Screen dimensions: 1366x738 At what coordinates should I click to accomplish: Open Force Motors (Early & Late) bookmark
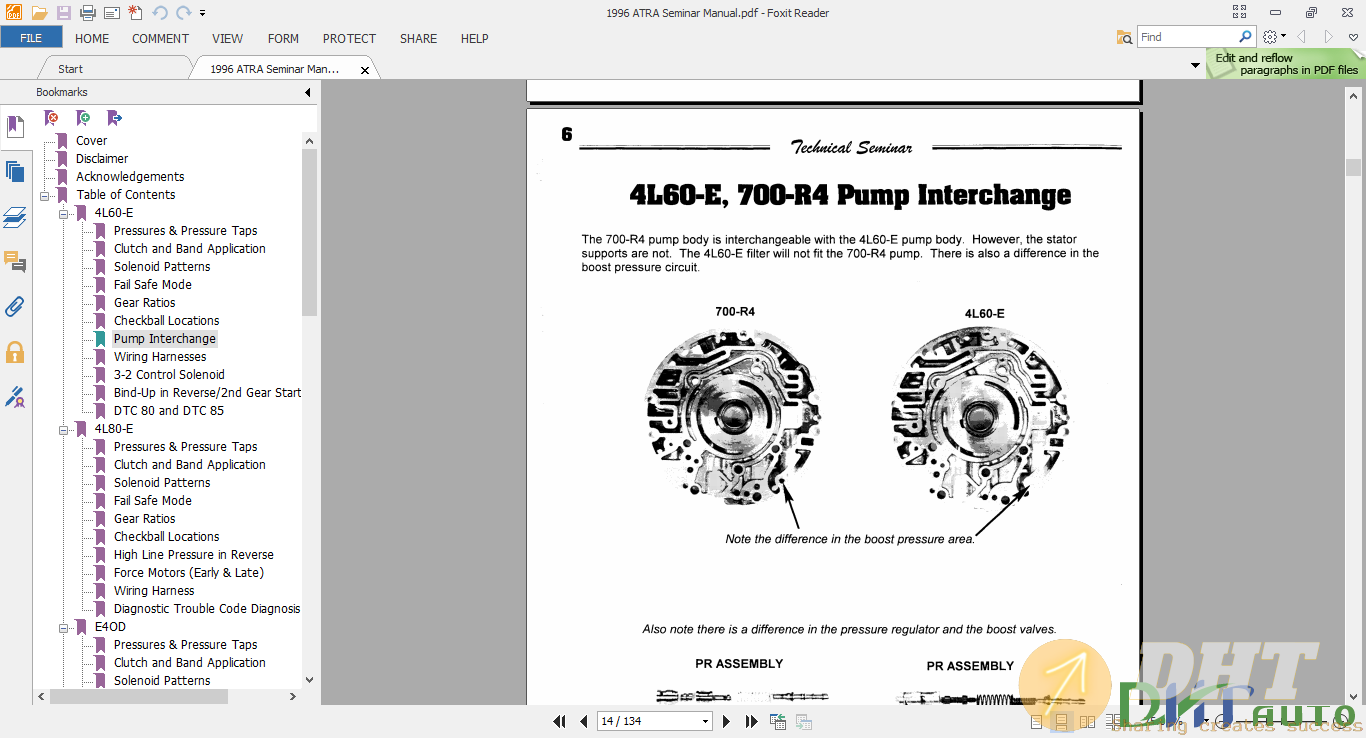[189, 573]
